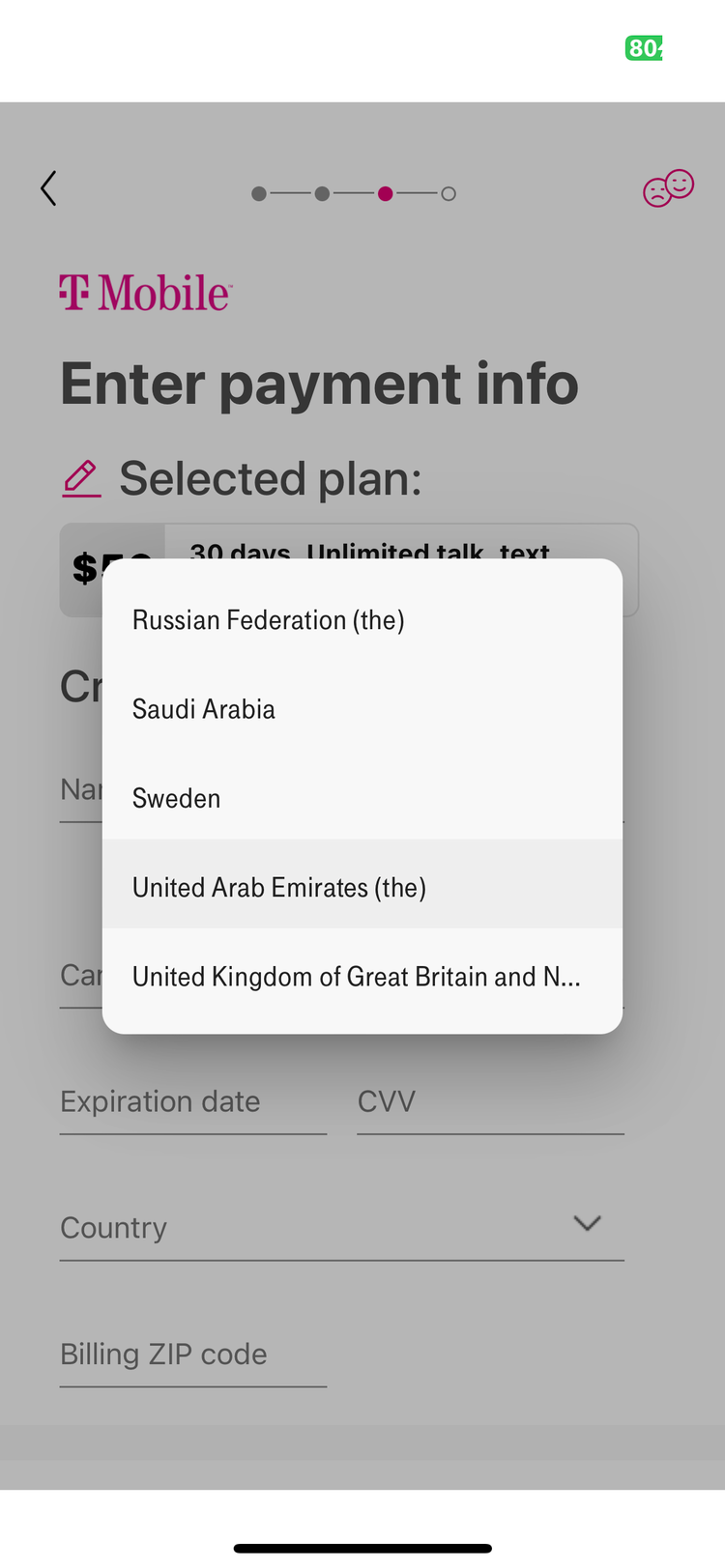This screenshot has height=1568, width=725.
Task: Focus the CVV input field
Action: coord(491,1103)
